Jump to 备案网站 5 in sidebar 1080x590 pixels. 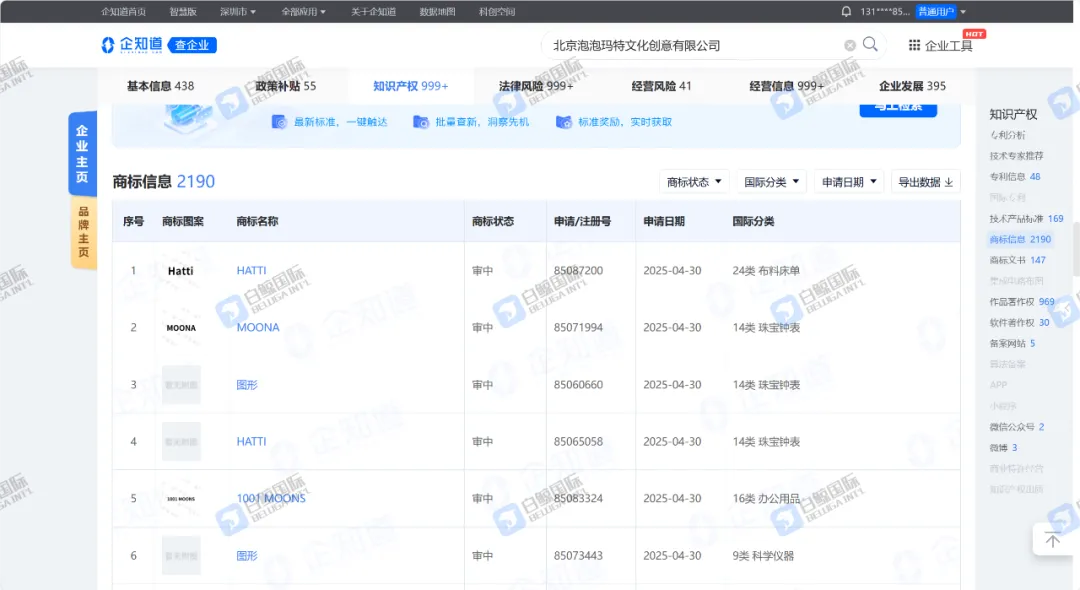pos(1012,344)
